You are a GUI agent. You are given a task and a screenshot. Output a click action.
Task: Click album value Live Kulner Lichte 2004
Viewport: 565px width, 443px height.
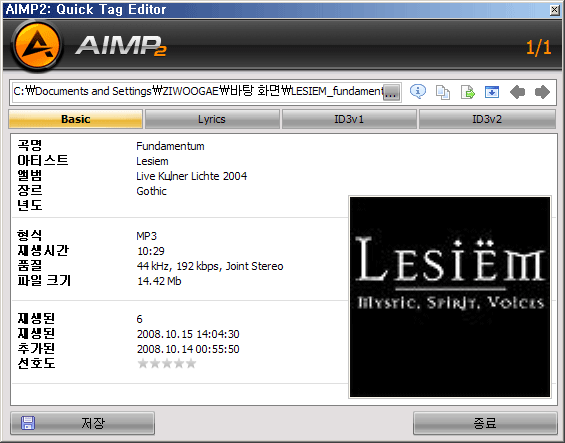pyautogui.click(x=191, y=176)
